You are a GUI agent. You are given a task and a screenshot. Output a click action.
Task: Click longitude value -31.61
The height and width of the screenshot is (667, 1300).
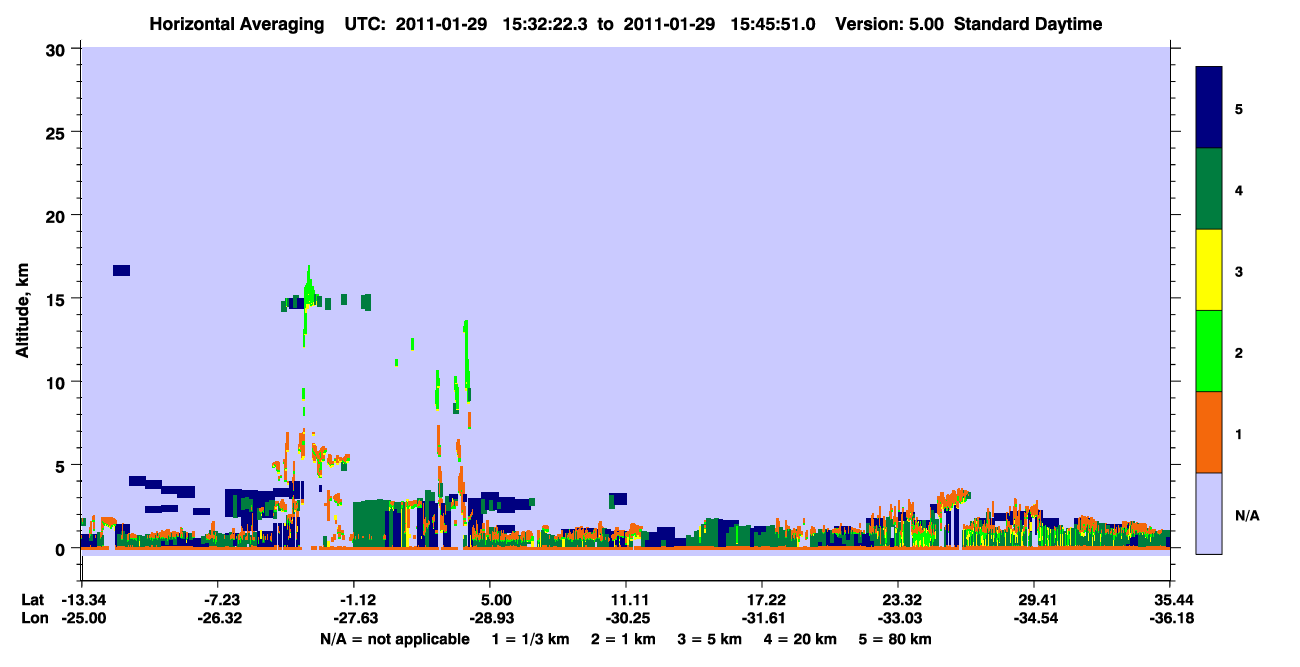coord(762,619)
